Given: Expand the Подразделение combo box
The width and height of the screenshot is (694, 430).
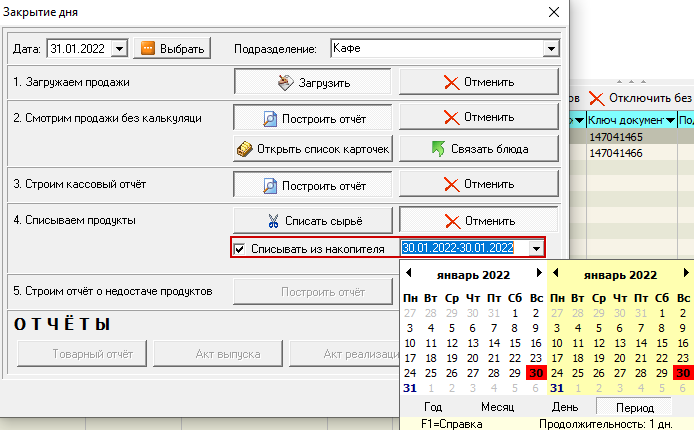Looking at the screenshot, I should pos(550,48).
